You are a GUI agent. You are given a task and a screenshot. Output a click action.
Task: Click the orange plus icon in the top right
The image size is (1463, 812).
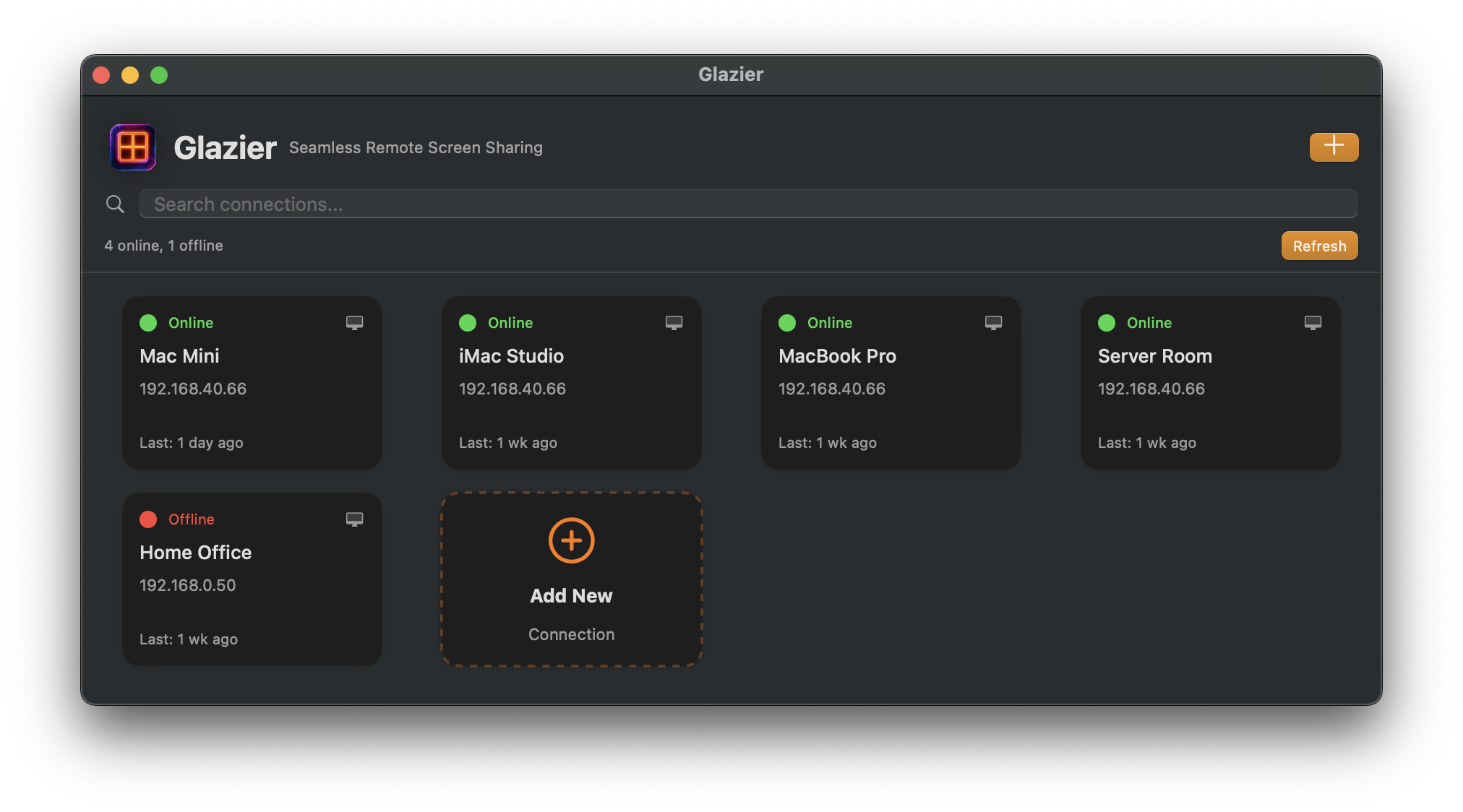click(1334, 147)
